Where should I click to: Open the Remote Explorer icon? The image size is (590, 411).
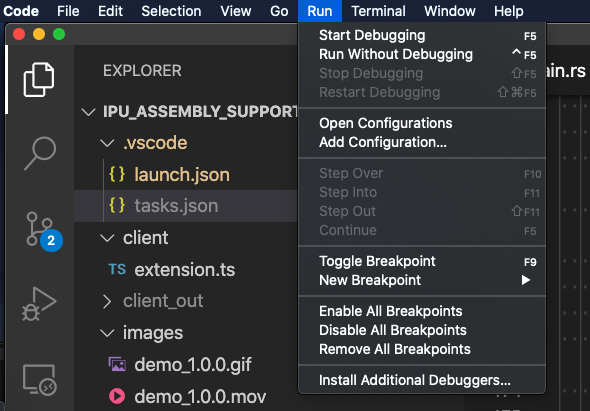(40, 379)
